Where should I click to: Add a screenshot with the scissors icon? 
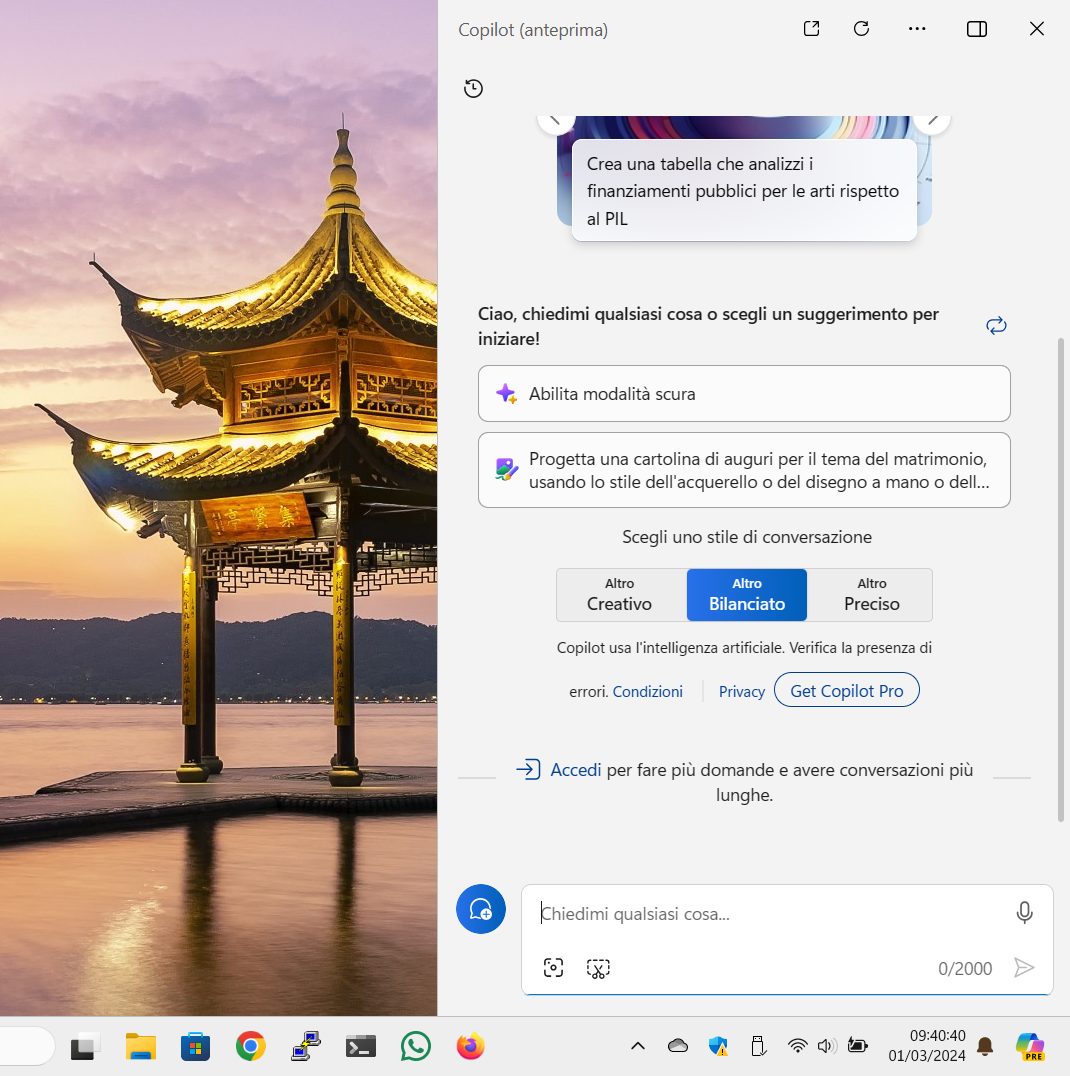(598, 968)
